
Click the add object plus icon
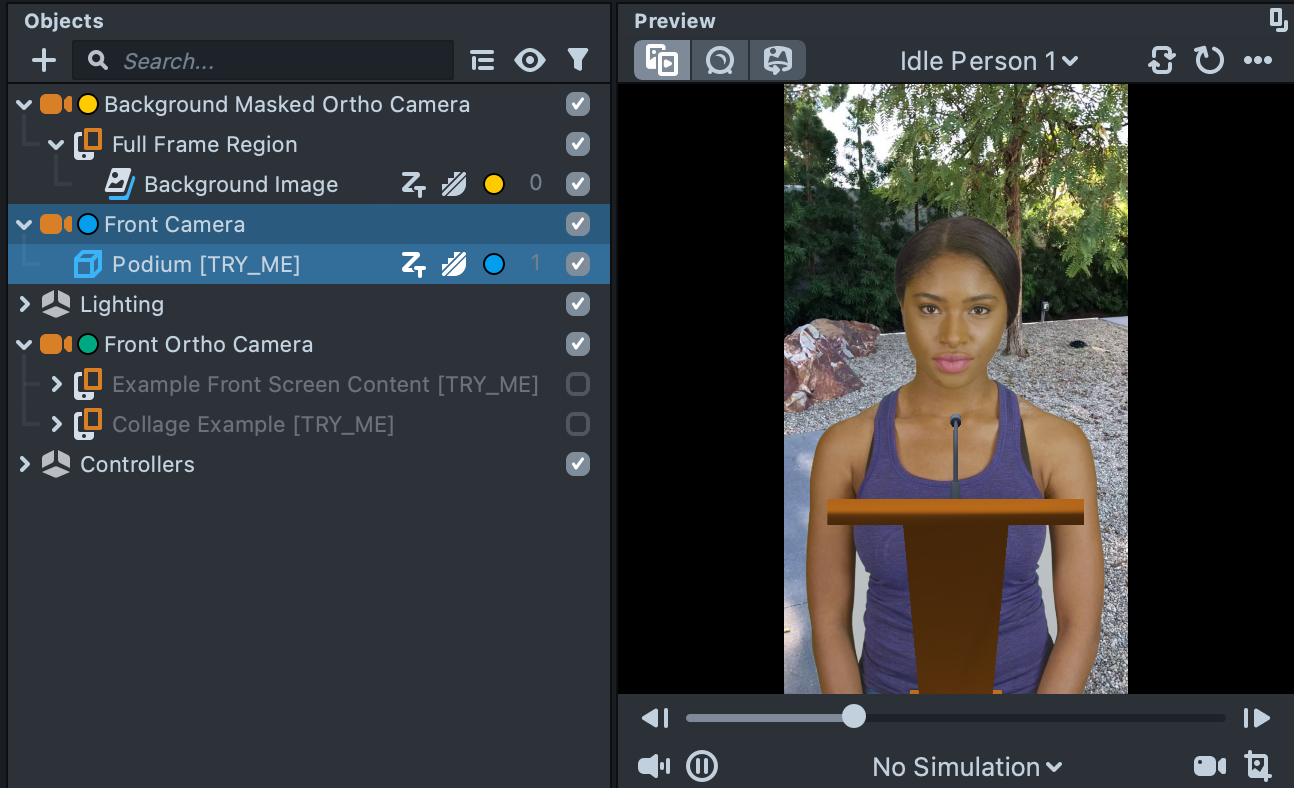pyautogui.click(x=44, y=61)
